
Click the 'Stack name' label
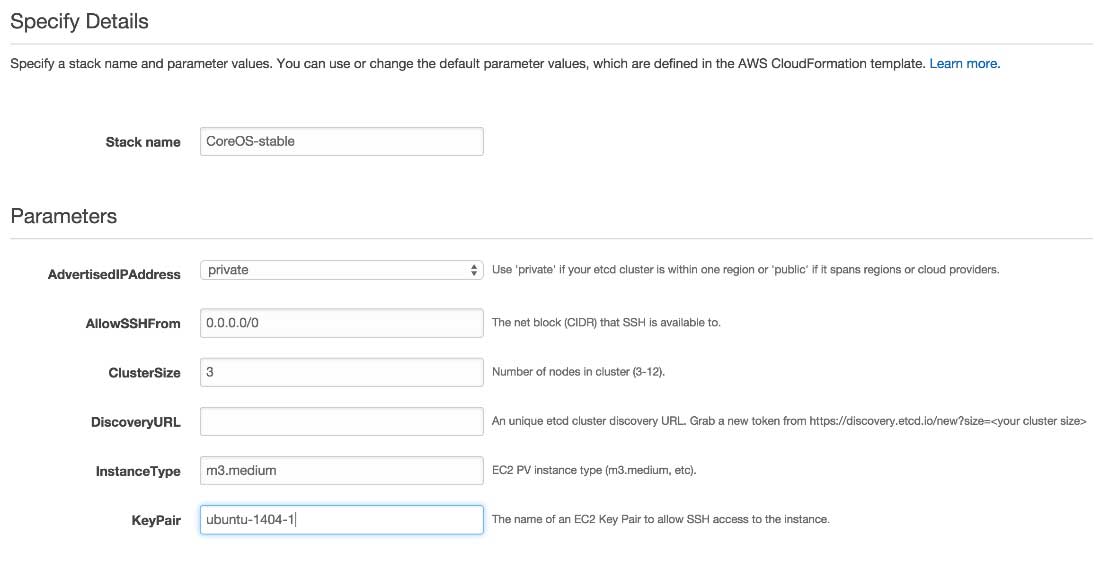(x=143, y=142)
